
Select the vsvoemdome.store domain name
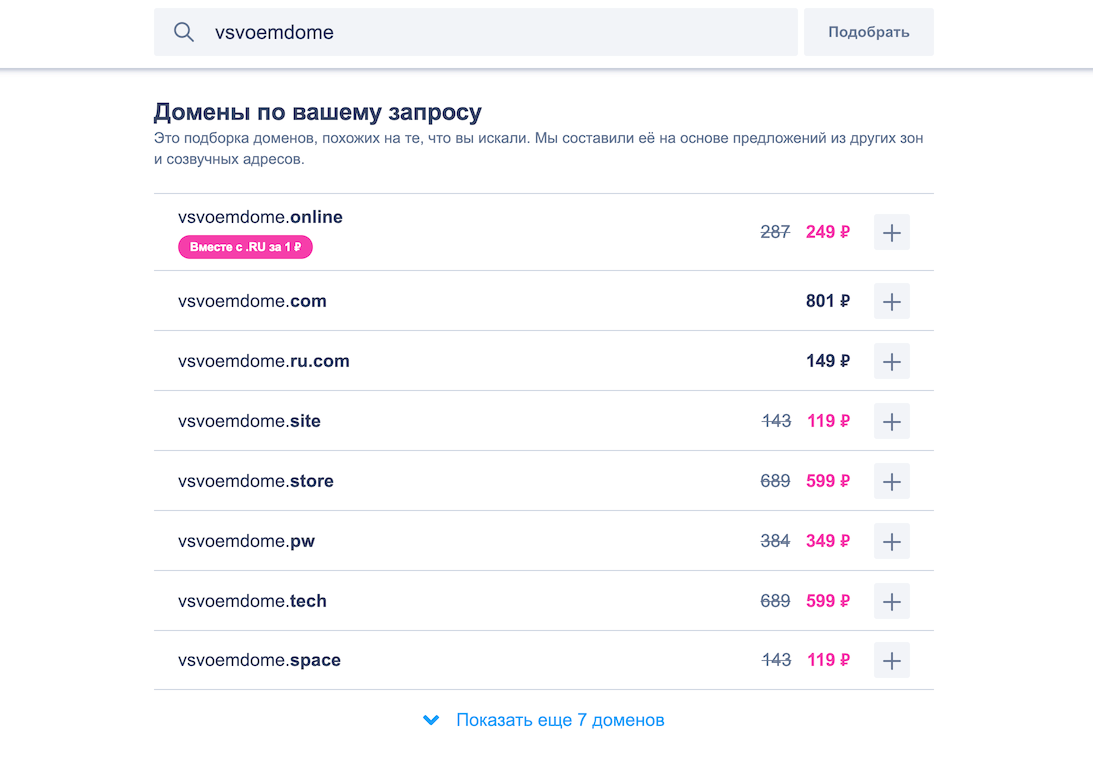point(255,481)
